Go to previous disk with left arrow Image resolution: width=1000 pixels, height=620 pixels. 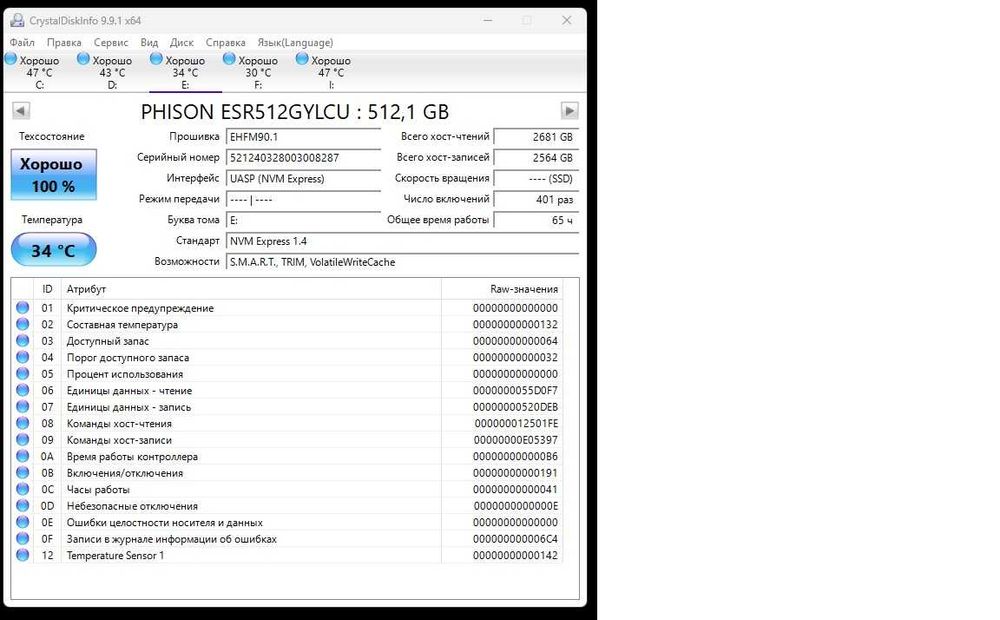[21, 111]
